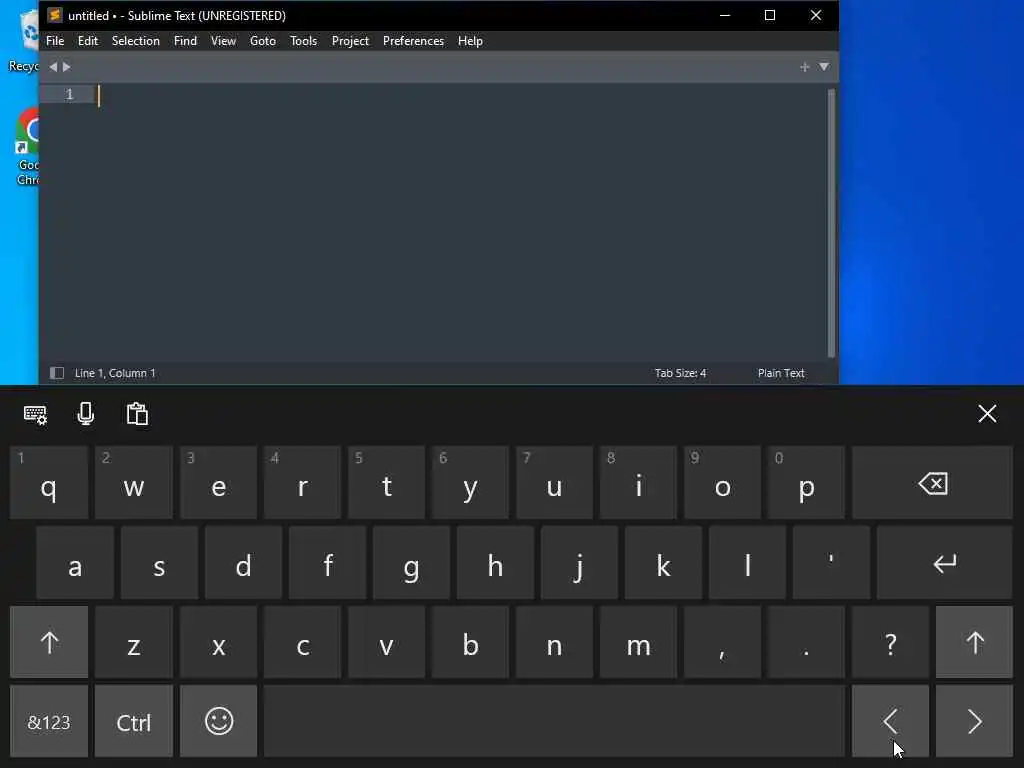Tap the q key
The image size is (1024, 768).
point(49,483)
